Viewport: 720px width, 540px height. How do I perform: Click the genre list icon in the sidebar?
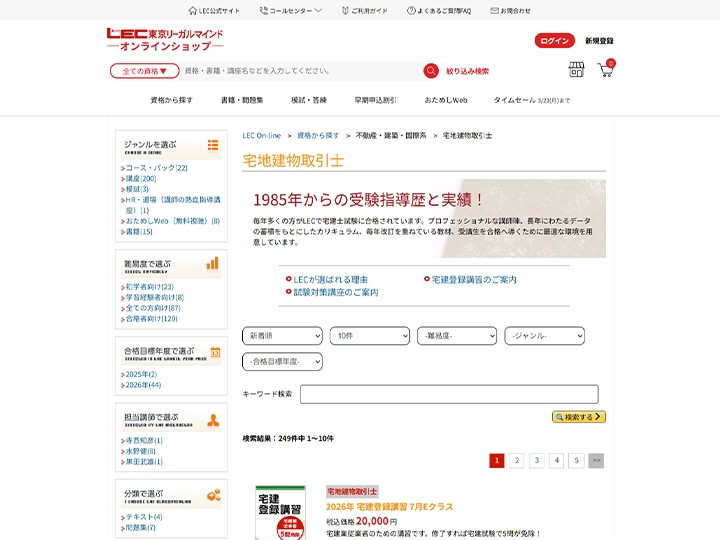click(213, 145)
